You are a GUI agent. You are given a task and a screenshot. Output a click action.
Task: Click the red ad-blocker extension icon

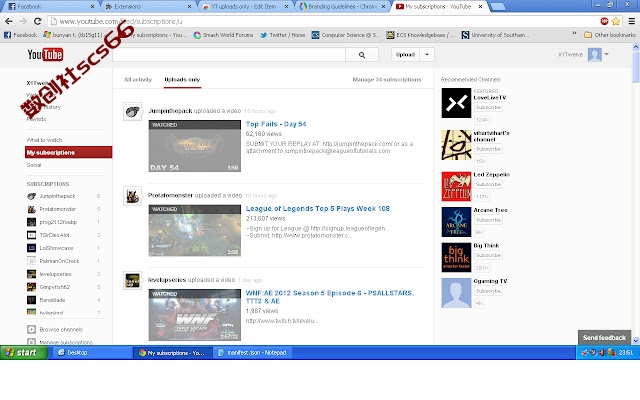(604, 21)
